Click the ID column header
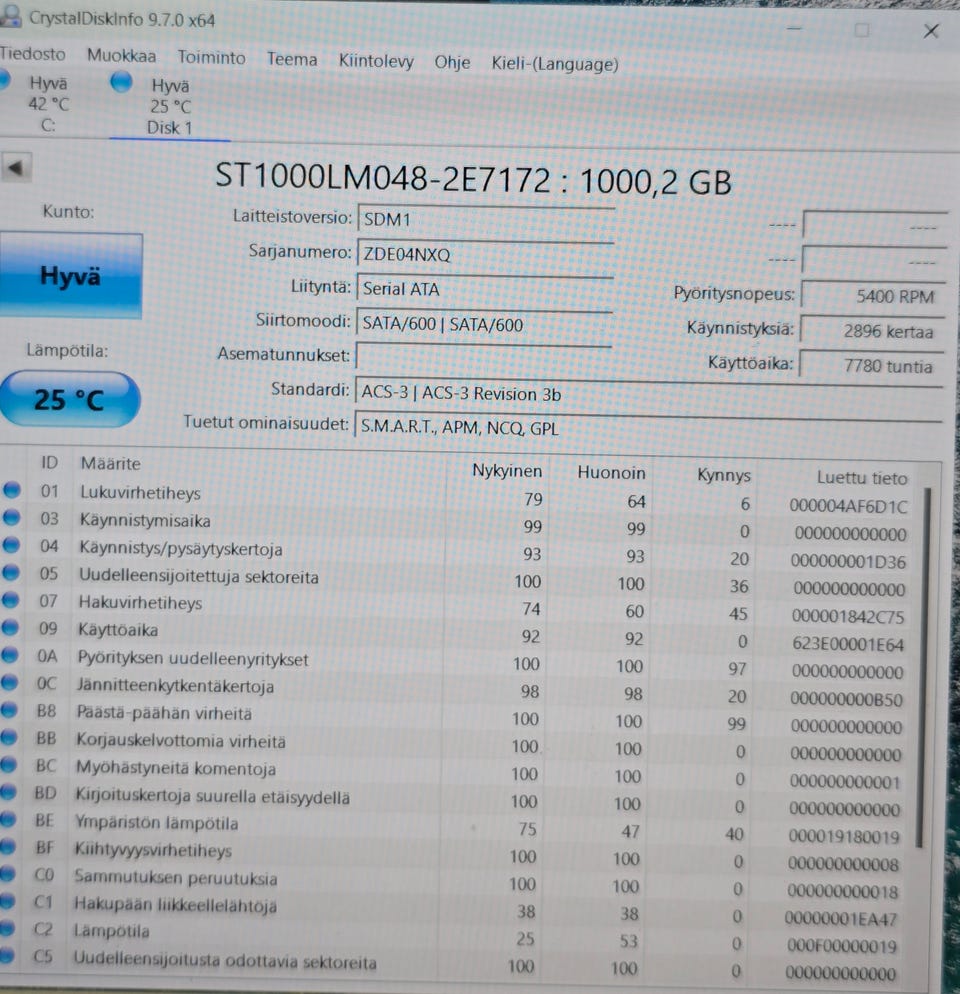 click(49, 463)
